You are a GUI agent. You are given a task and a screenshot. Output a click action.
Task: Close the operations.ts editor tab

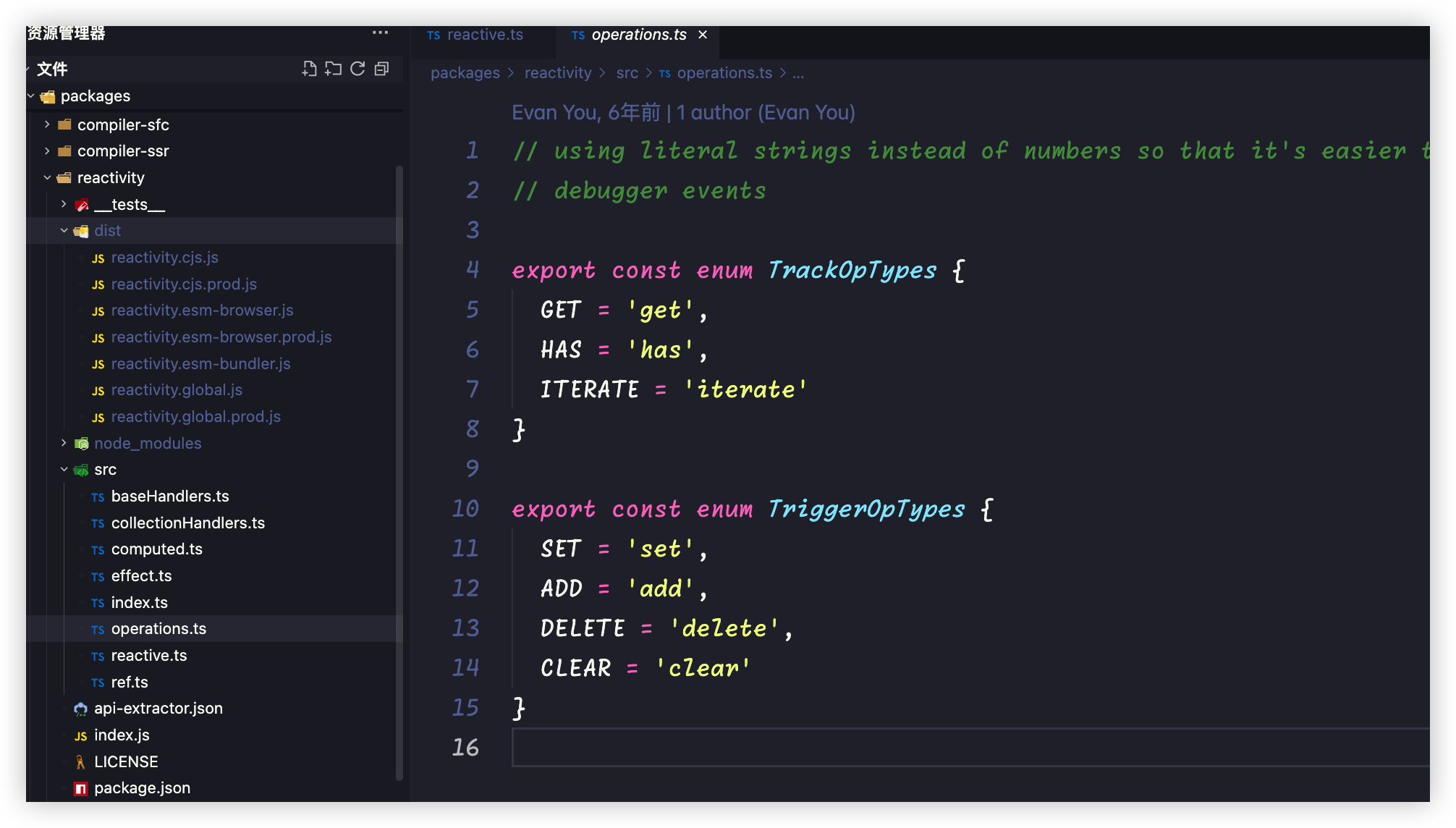click(x=702, y=35)
